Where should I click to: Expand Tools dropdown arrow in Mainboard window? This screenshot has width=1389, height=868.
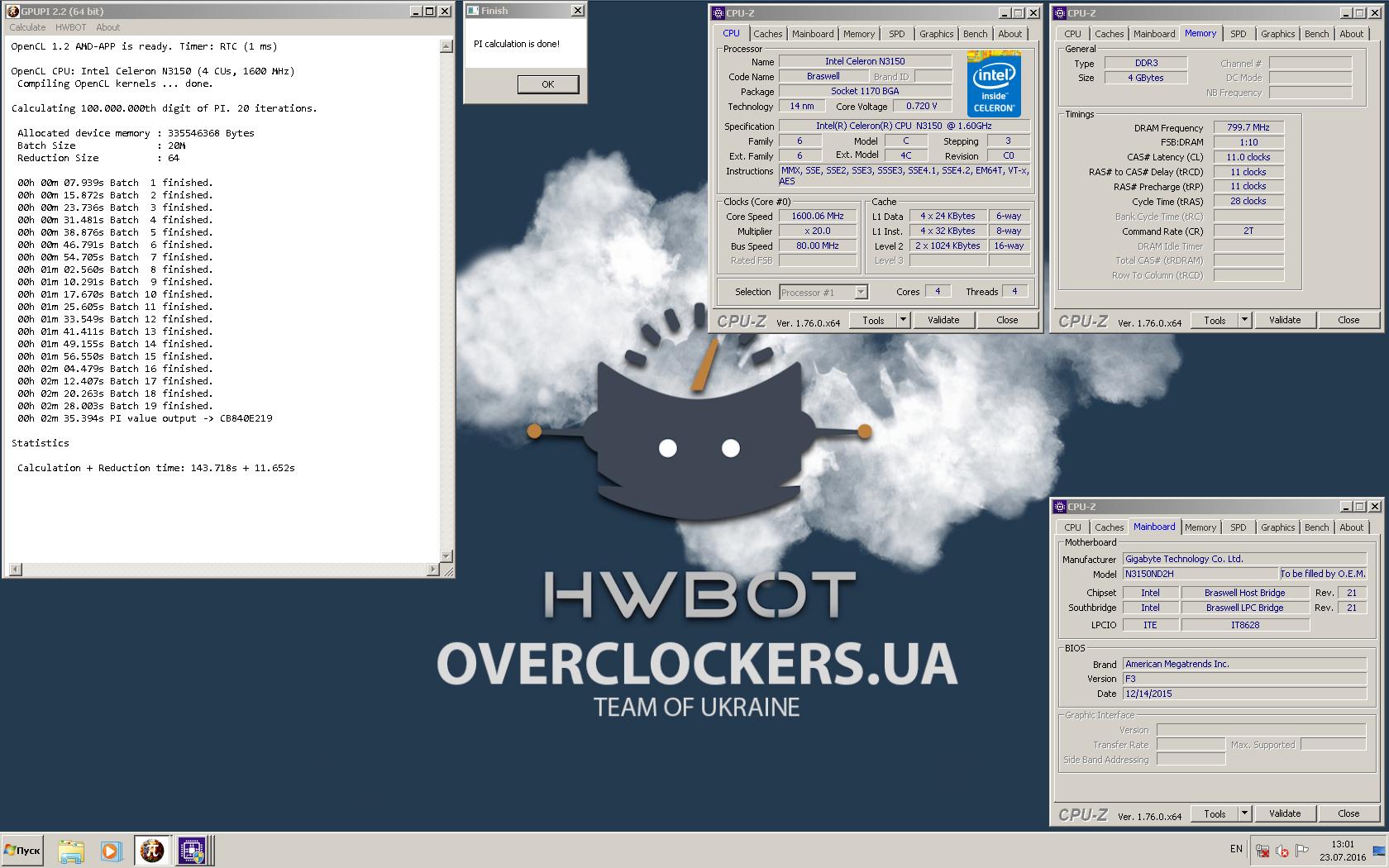tap(1244, 813)
